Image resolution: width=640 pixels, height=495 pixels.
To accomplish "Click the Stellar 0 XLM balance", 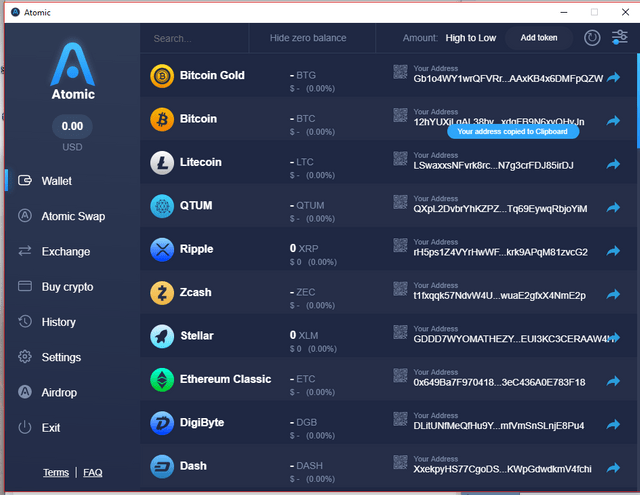I will tap(304, 335).
